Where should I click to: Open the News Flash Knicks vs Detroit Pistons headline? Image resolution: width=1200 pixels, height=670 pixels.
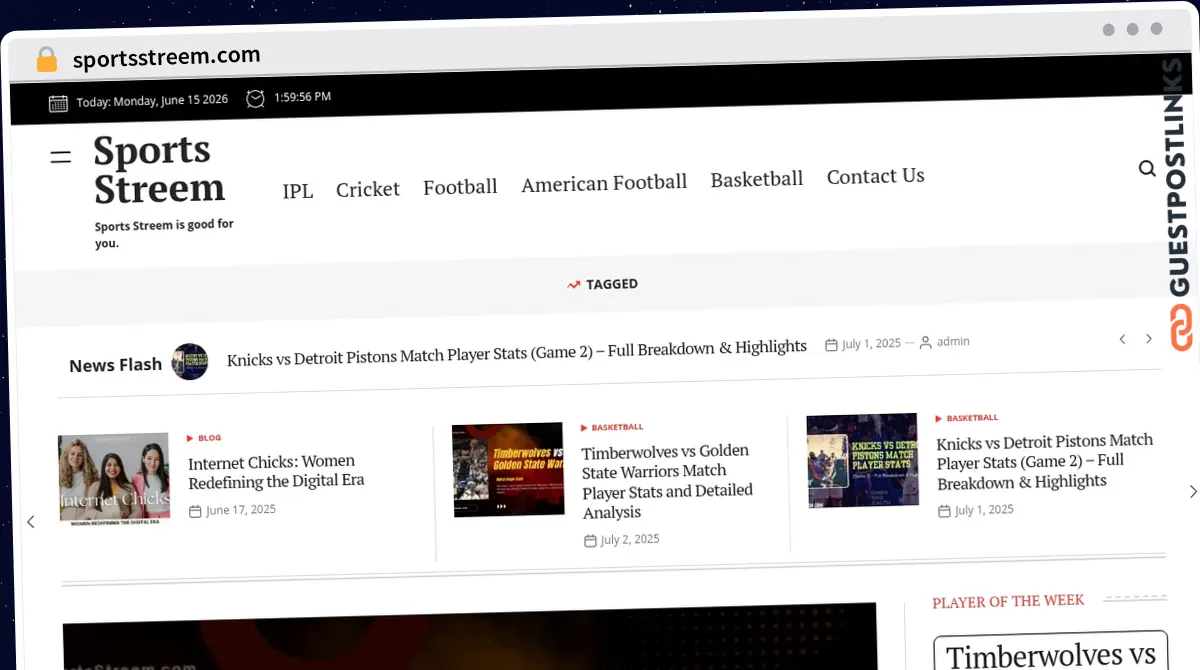(517, 353)
